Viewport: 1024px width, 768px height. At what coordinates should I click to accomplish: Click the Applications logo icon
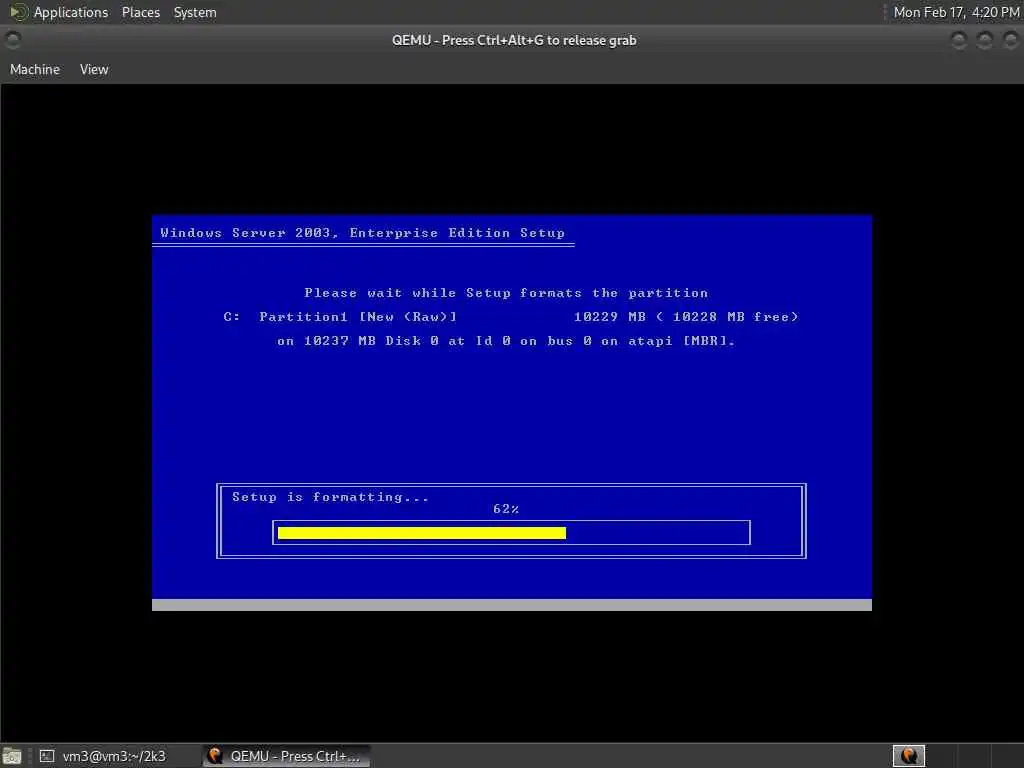point(18,12)
